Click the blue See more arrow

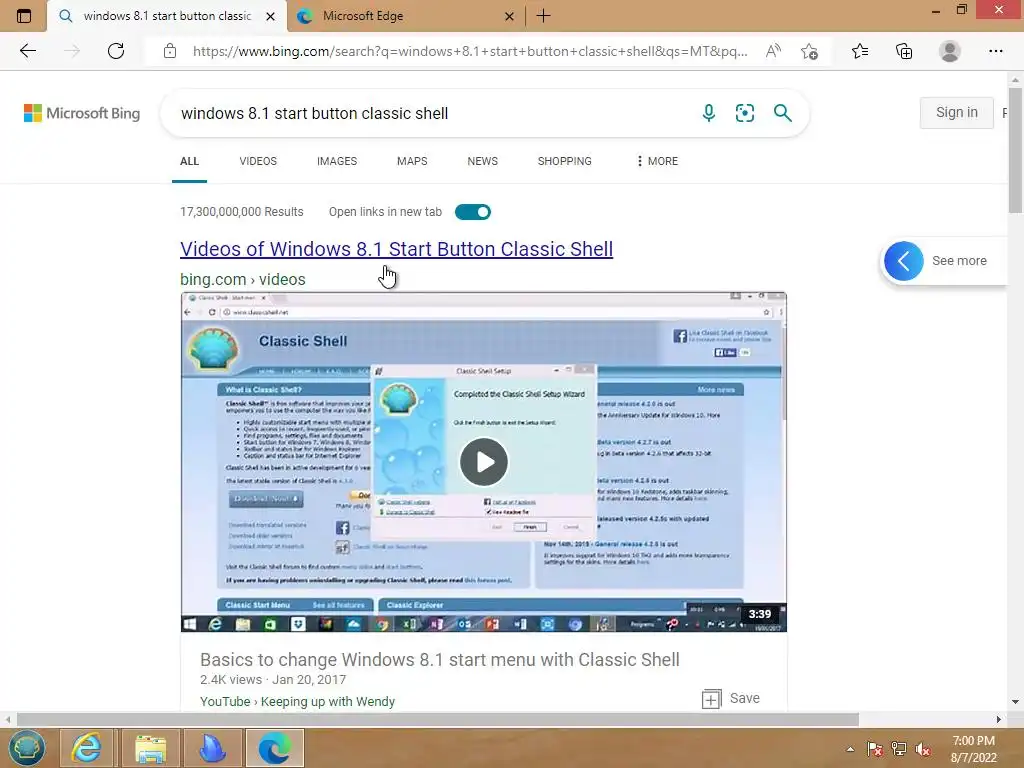(904, 261)
